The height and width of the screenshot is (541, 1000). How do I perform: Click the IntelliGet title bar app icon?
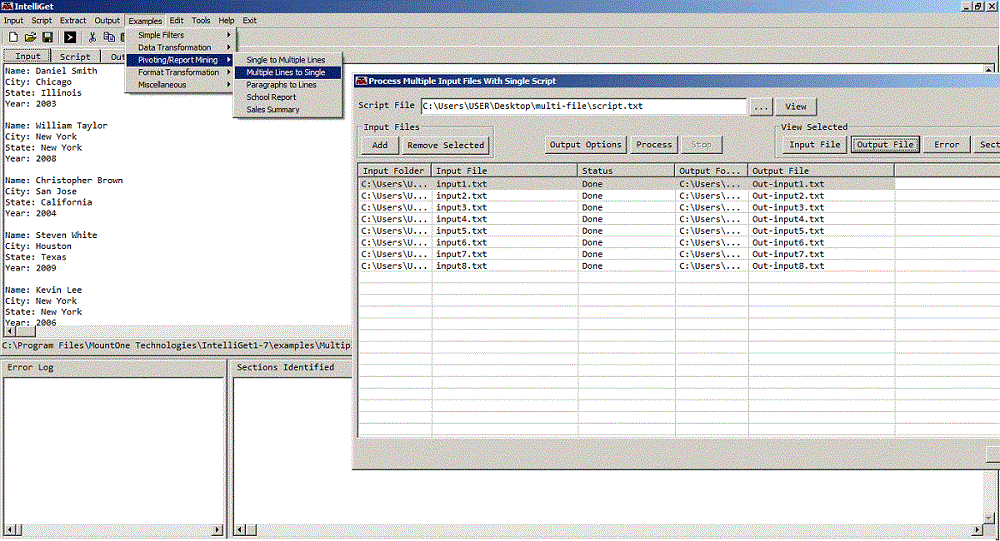[7, 6]
